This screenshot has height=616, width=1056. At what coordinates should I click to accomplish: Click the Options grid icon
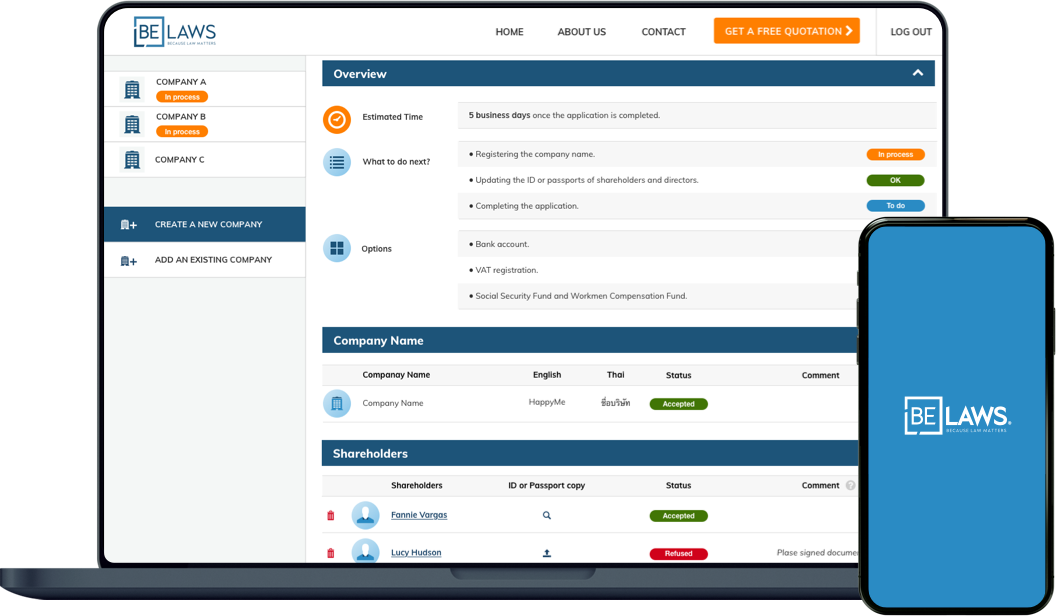tap(337, 248)
